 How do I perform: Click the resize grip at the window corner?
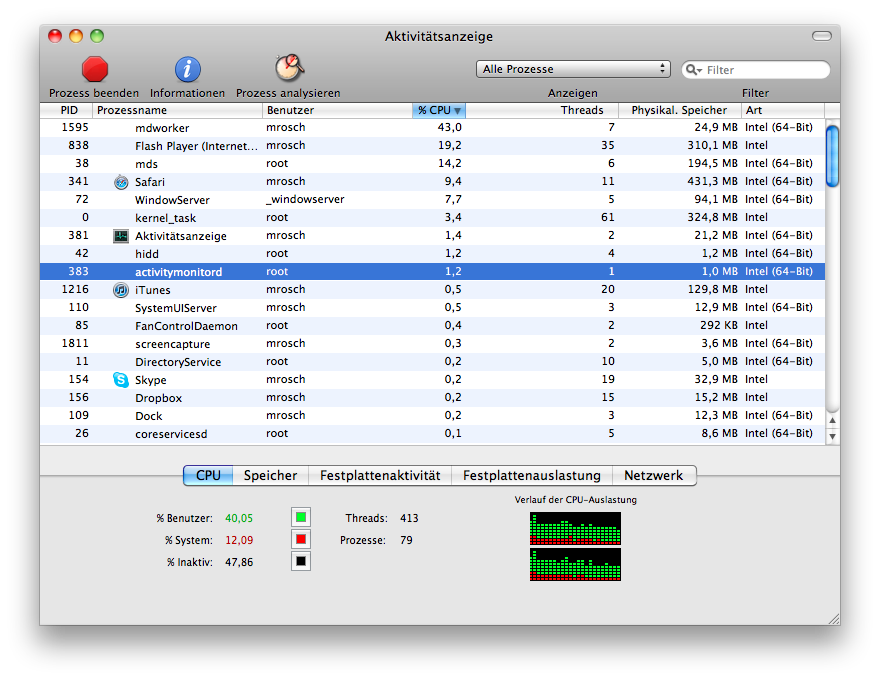click(x=834, y=618)
